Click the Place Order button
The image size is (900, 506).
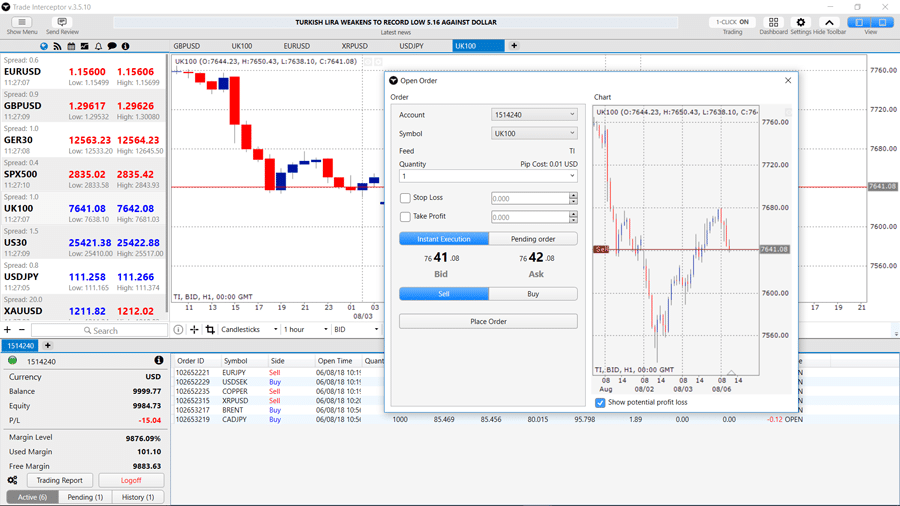488,321
